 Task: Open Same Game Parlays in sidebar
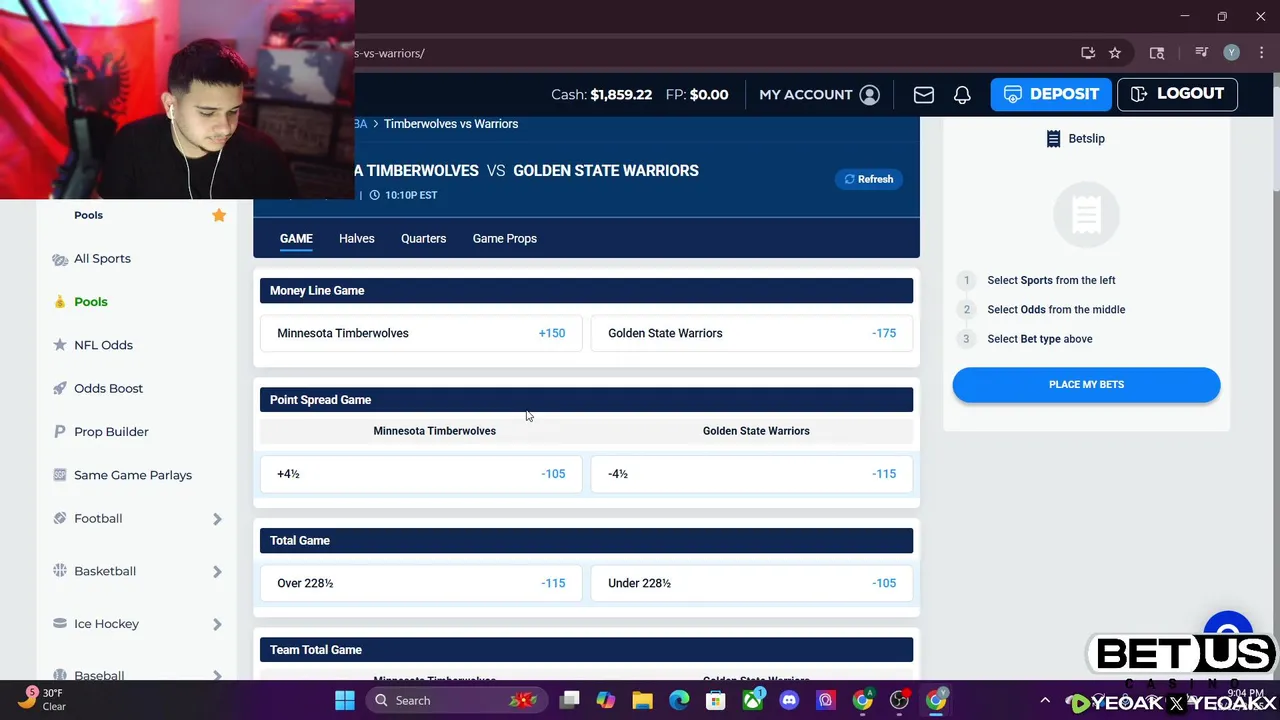click(x=133, y=475)
